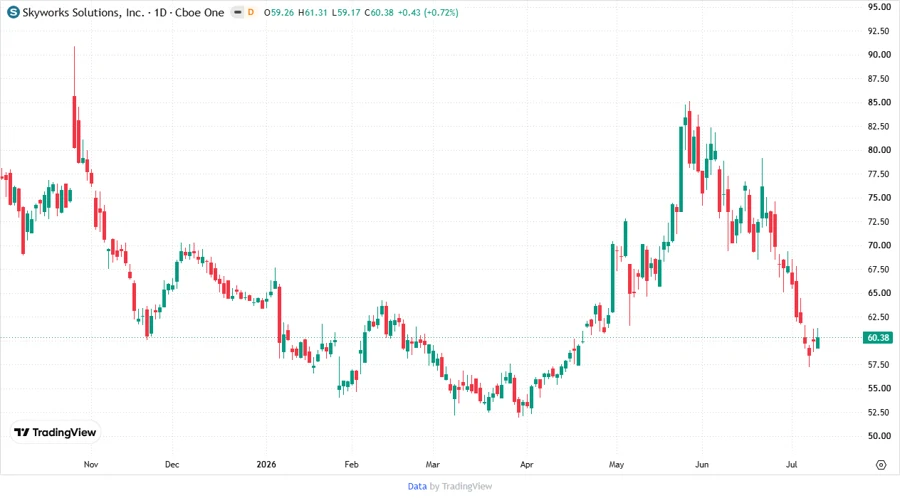
Task: Click the Skyworks round logo icon
Action: pyautogui.click(x=13, y=12)
